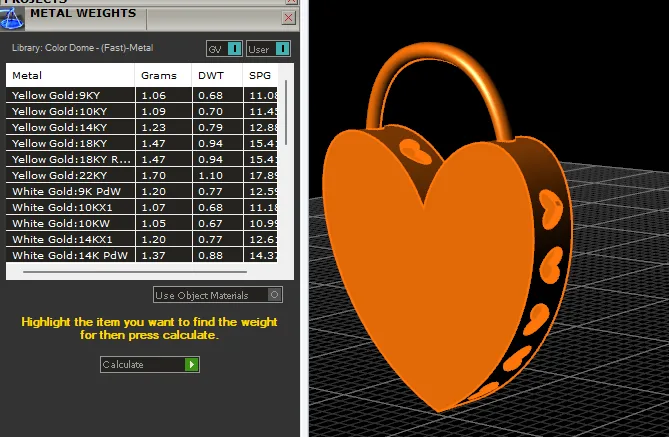The image size is (669, 437).
Task: Click the Library: Color Dome label
Action: pyautogui.click(x=82, y=48)
